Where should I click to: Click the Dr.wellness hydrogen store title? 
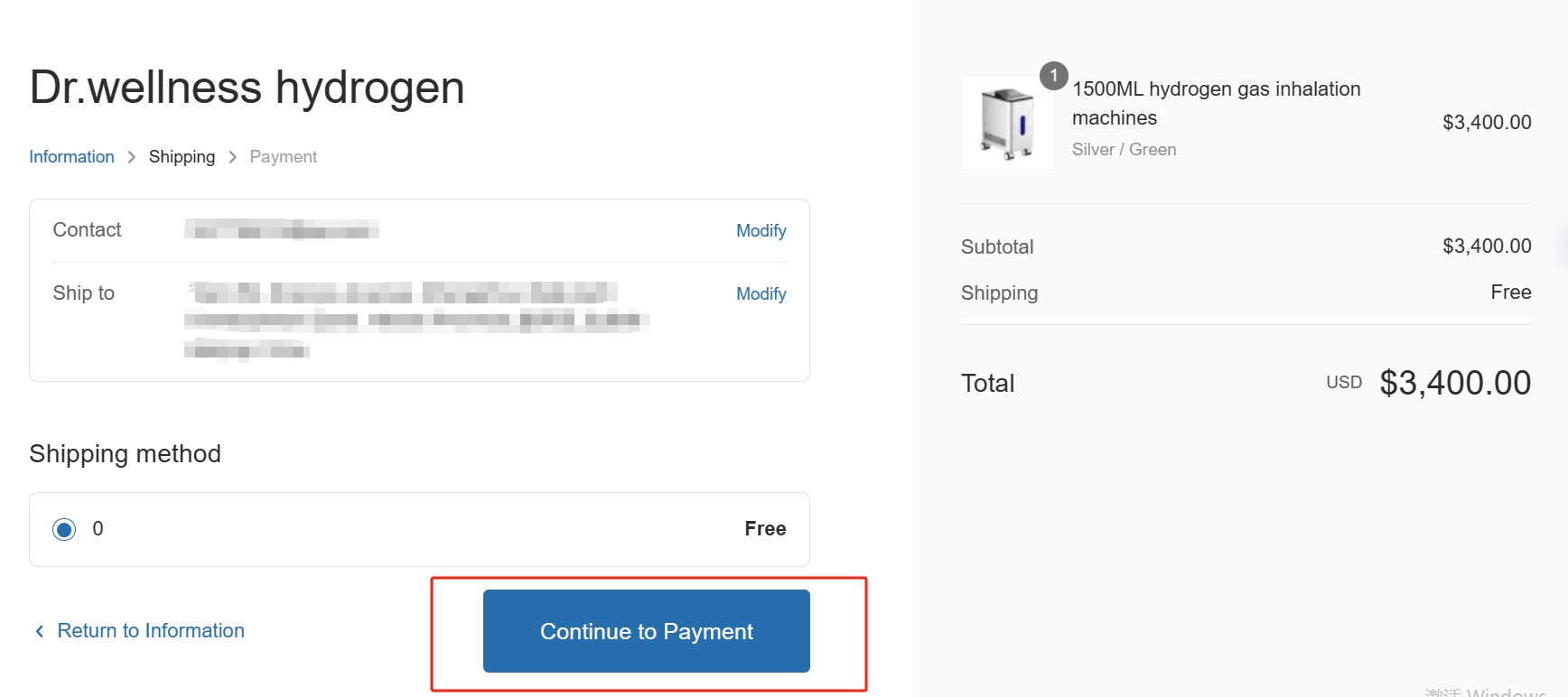pyautogui.click(x=247, y=88)
